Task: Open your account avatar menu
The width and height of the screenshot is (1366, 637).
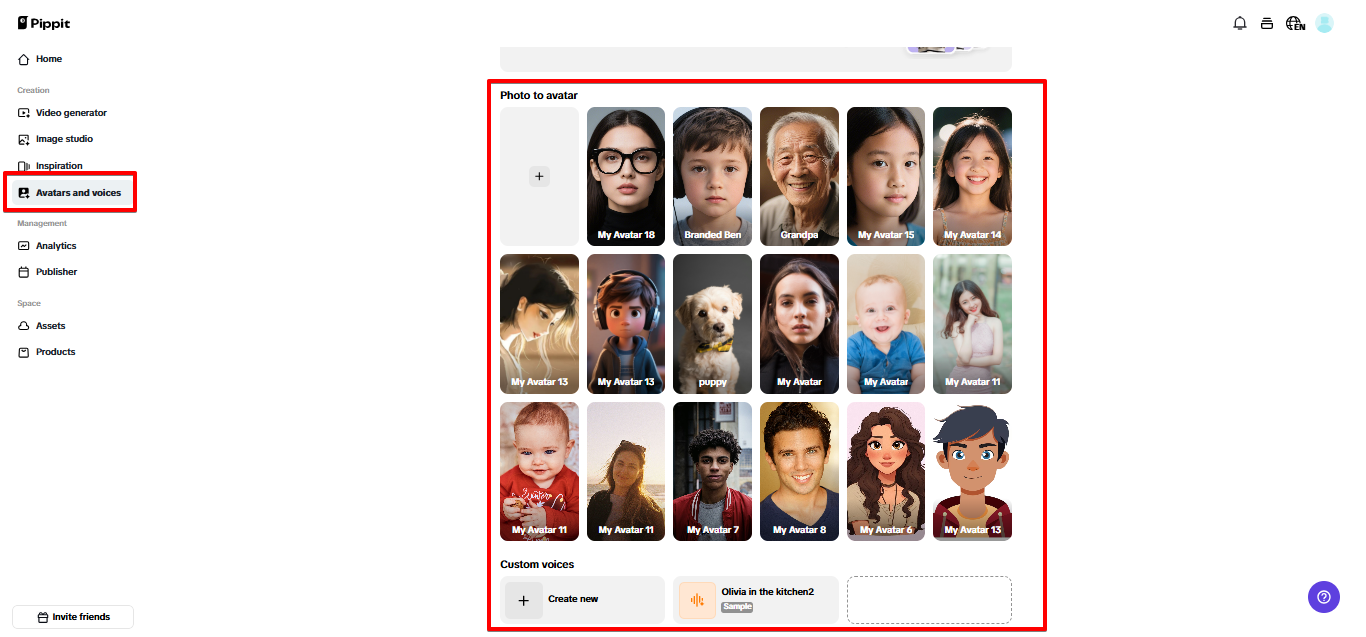Action: click(1324, 22)
